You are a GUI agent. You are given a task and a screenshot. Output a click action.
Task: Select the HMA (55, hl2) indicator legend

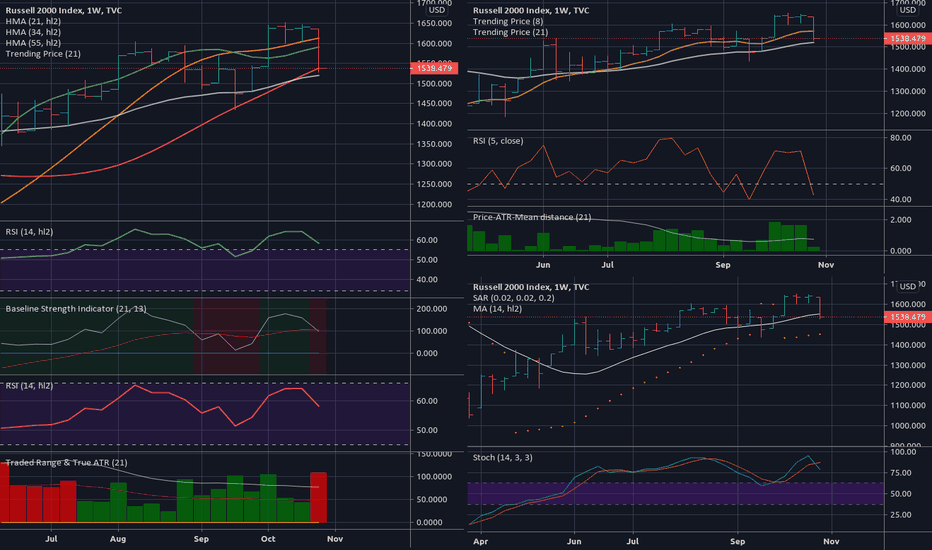[x=33, y=43]
